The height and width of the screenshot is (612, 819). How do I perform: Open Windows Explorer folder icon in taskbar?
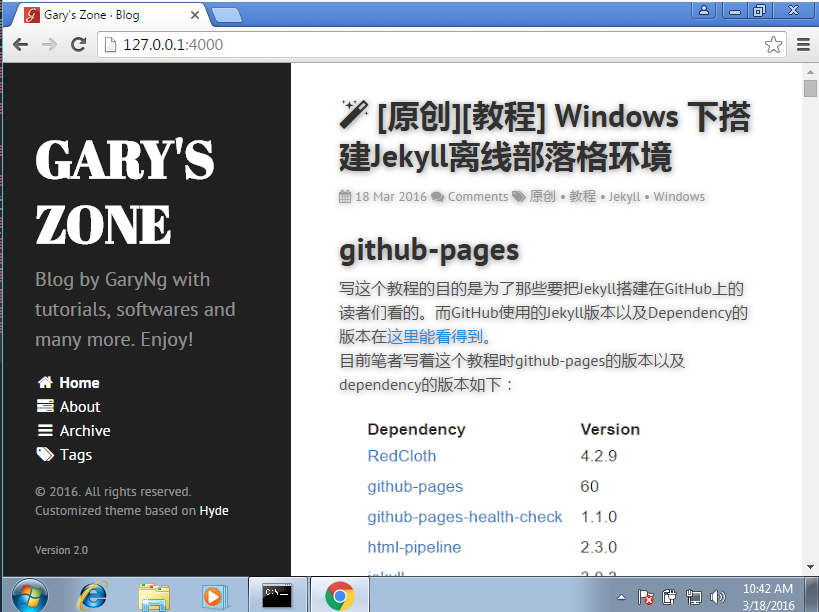pos(154,596)
